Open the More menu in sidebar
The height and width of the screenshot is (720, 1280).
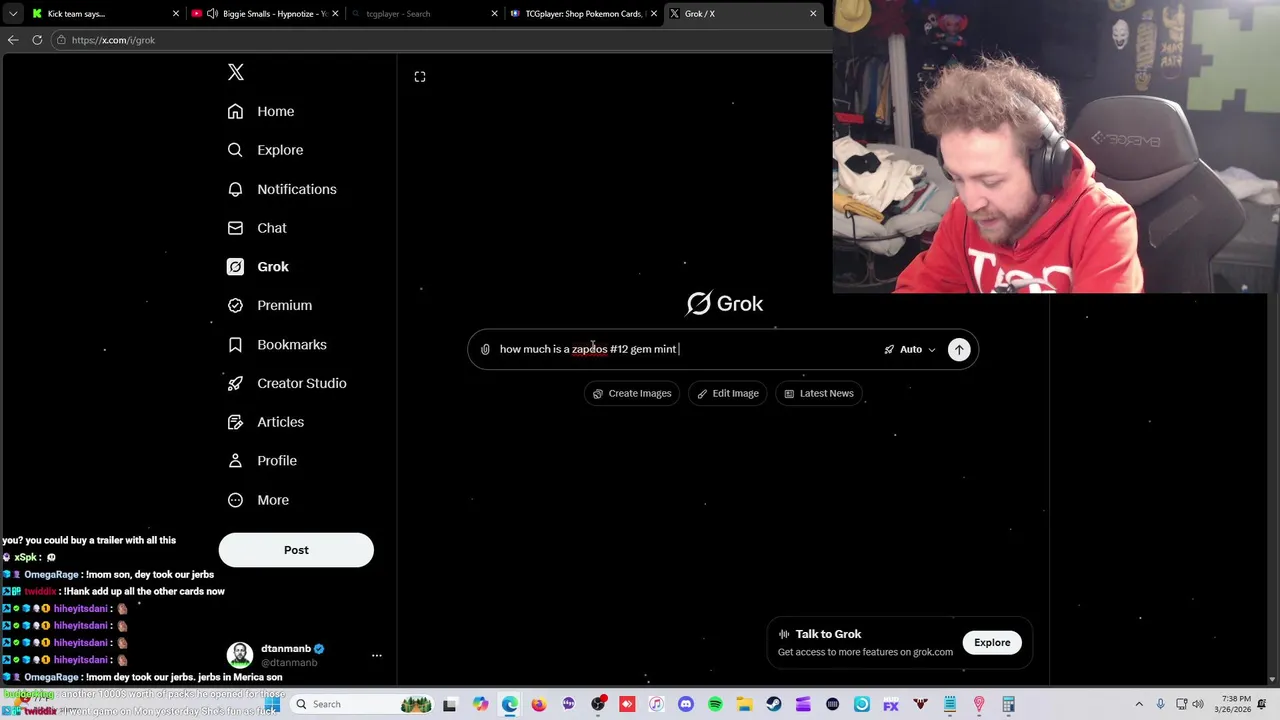[x=258, y=500]
